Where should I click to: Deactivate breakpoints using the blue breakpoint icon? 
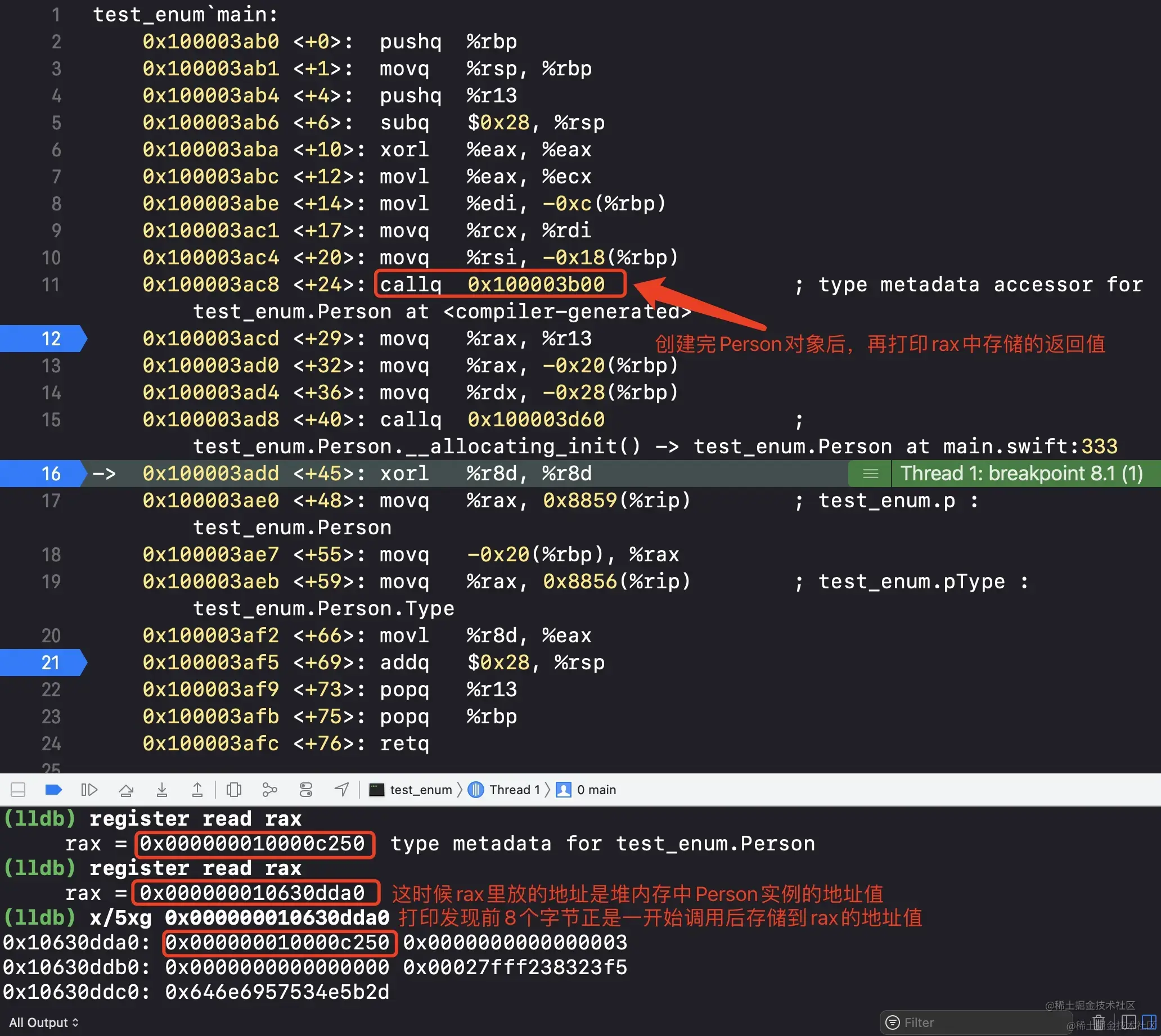click(53, 790)
